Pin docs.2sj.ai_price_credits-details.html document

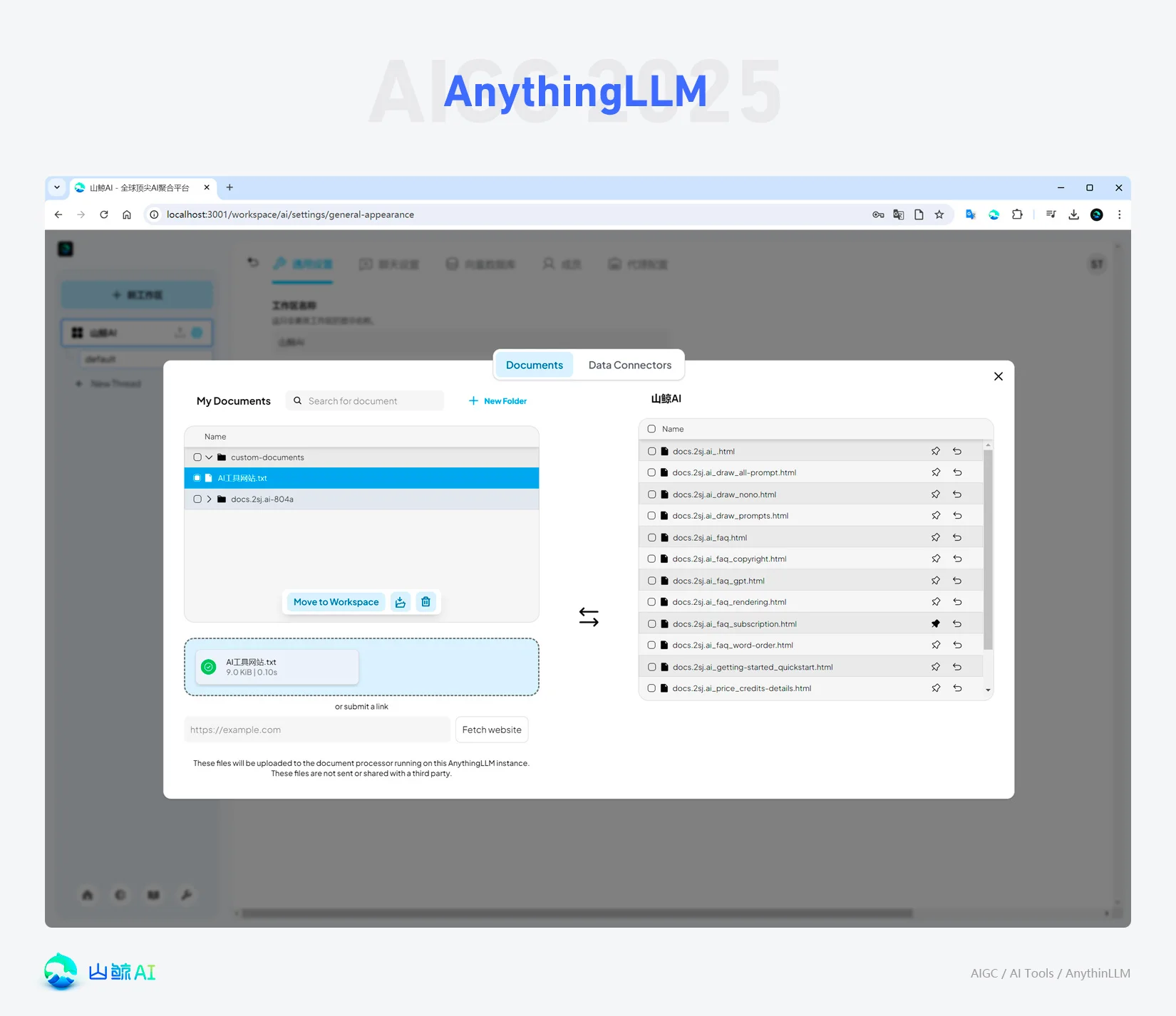click(936, 688)
